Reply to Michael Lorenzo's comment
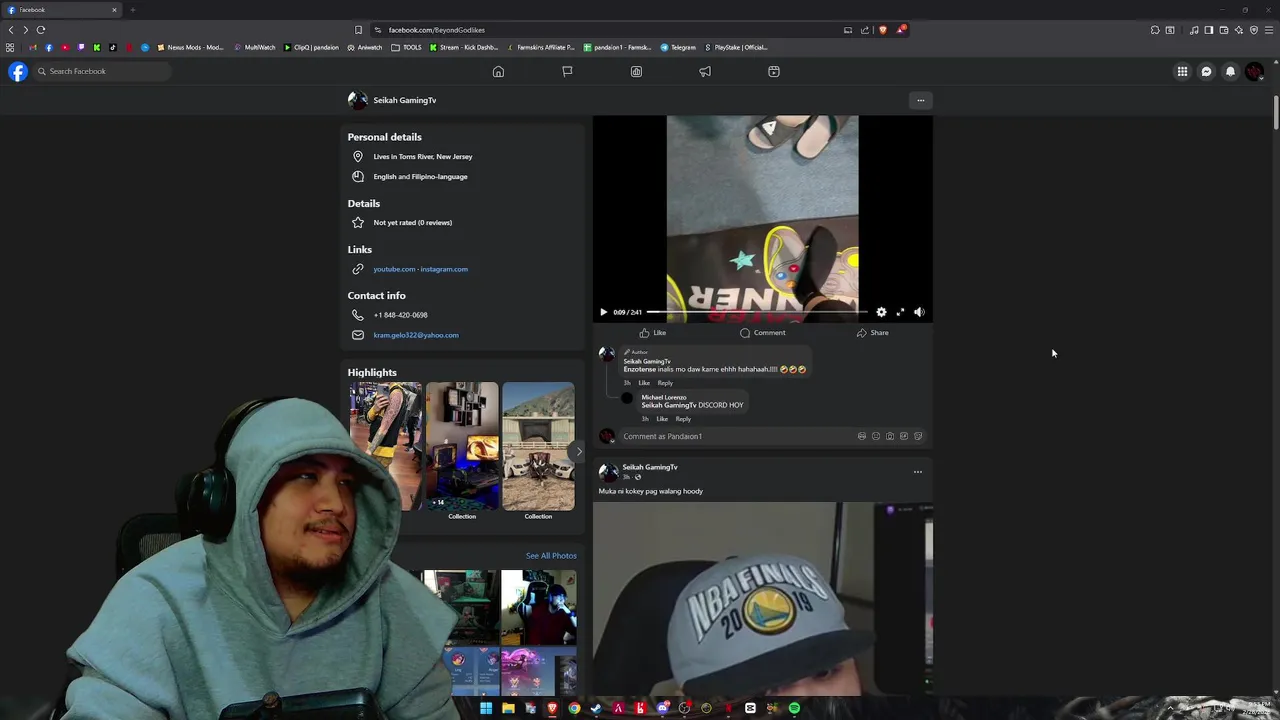The height and width of the screenshot is (720, 1280). pyautogui.click(x=683, y=419)
